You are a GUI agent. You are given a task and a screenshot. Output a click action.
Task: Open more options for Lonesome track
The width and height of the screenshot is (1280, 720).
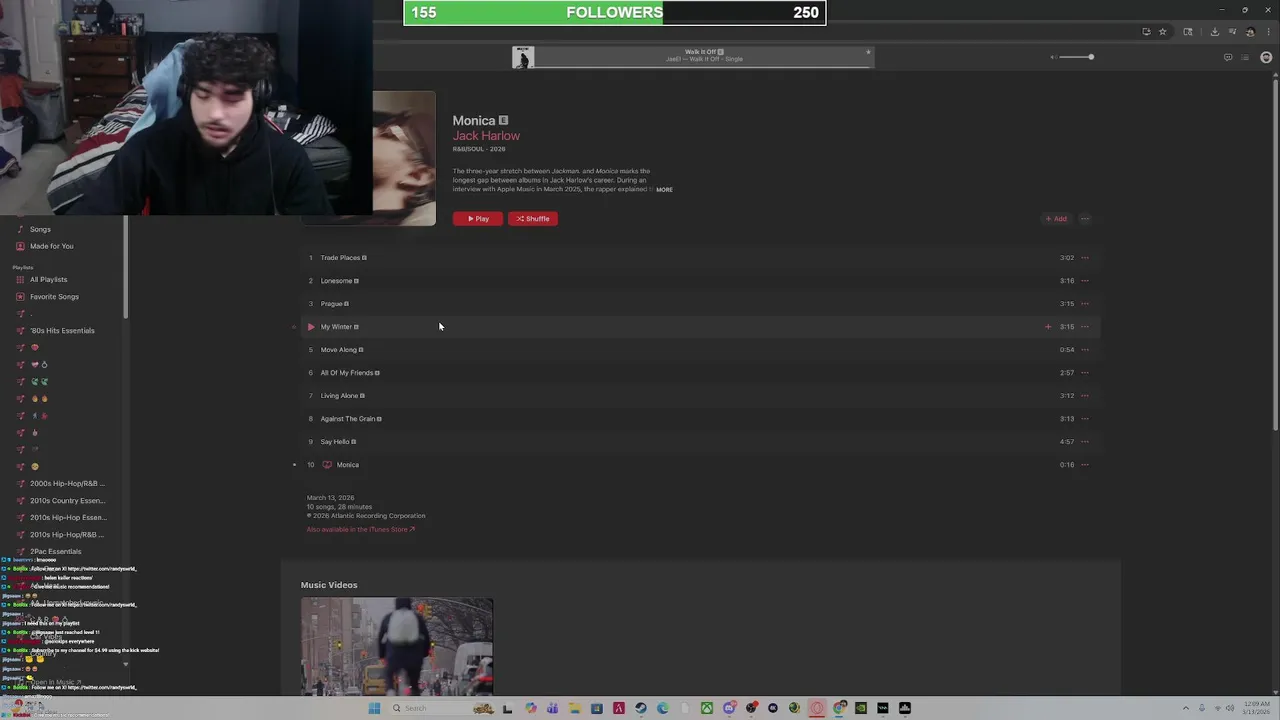tap(1085, 281)
